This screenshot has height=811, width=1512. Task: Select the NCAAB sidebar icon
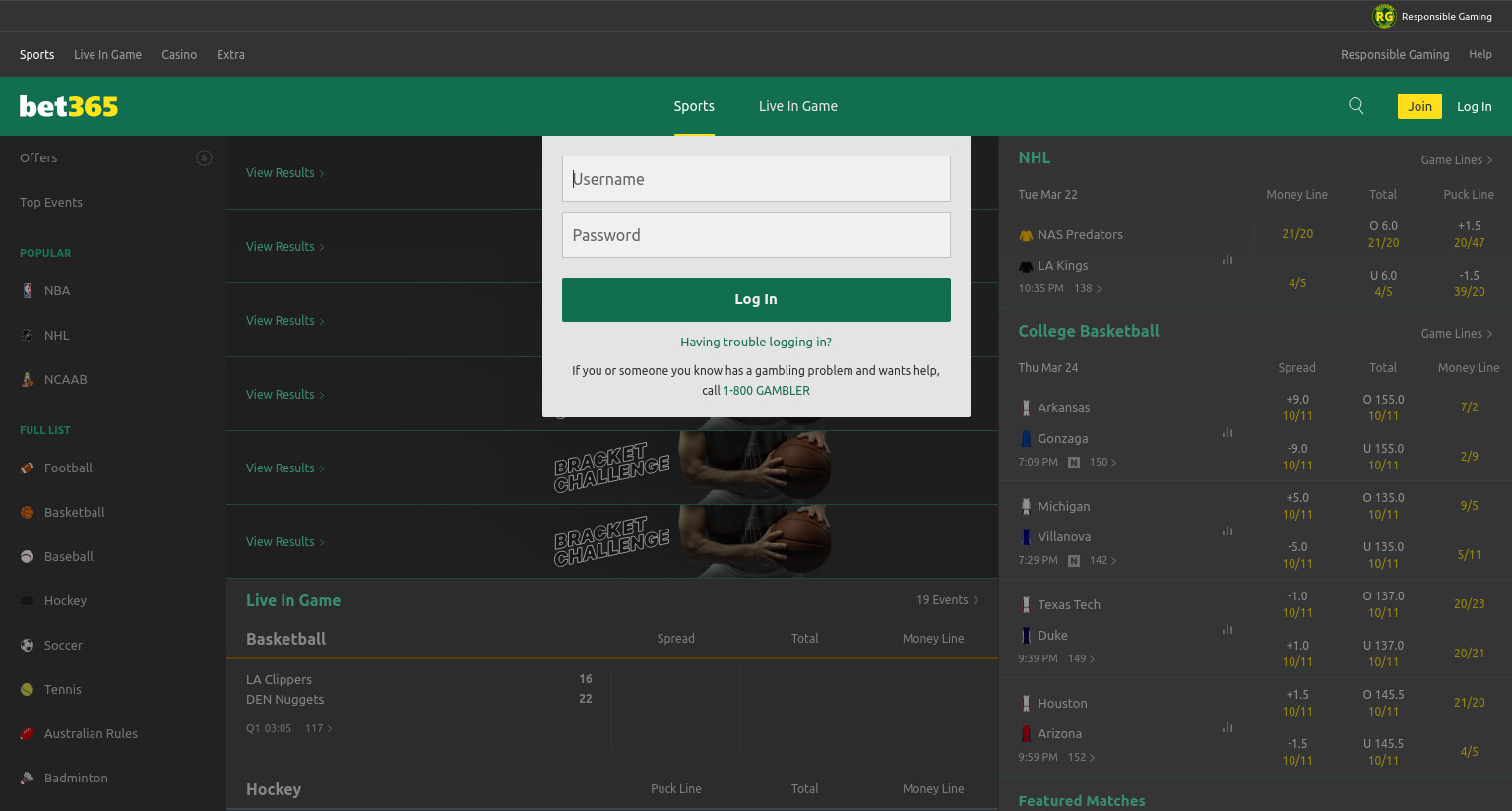[x=27, y=379]
